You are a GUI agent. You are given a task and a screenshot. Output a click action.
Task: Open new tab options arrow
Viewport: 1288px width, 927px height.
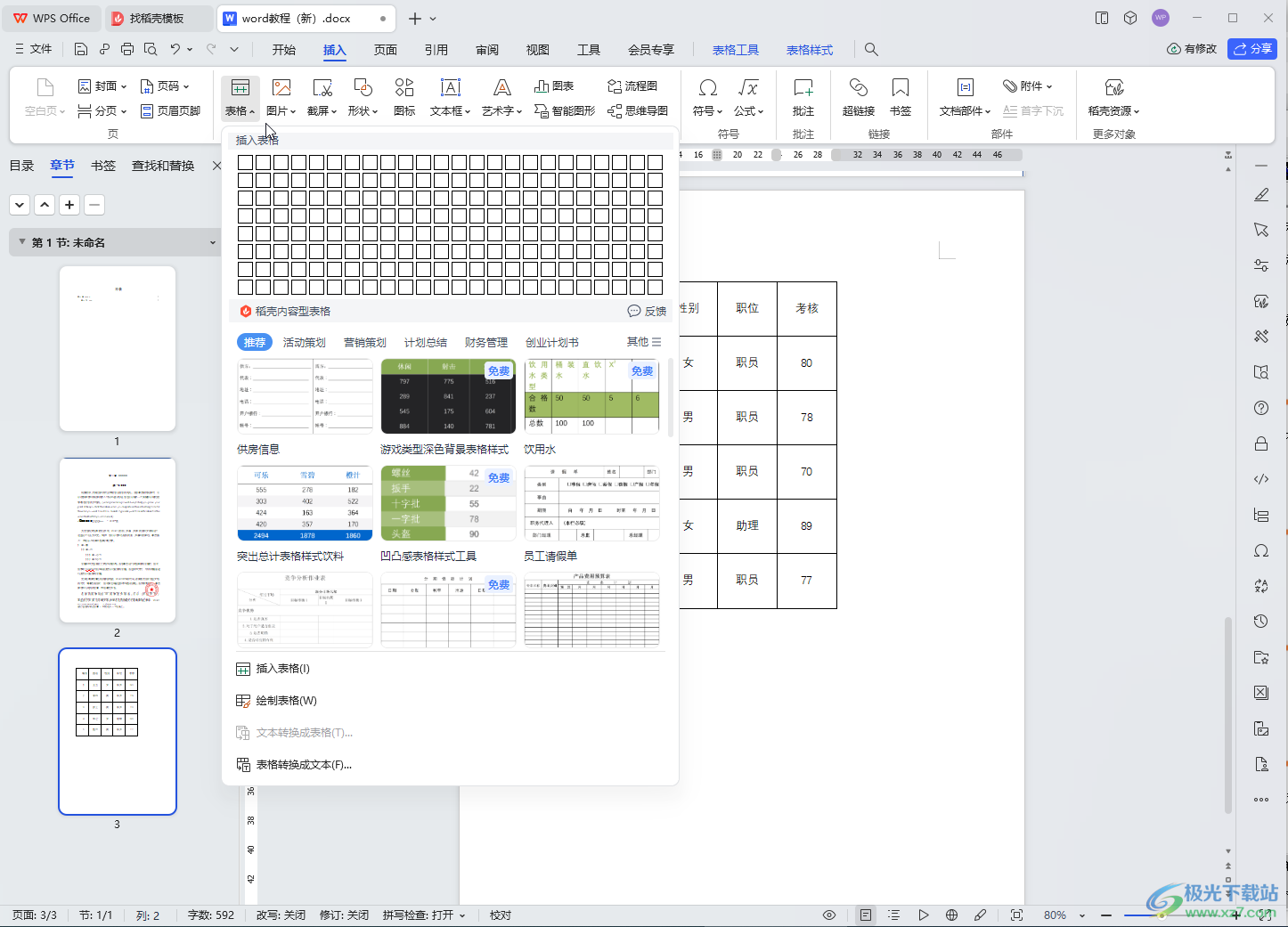433,18
